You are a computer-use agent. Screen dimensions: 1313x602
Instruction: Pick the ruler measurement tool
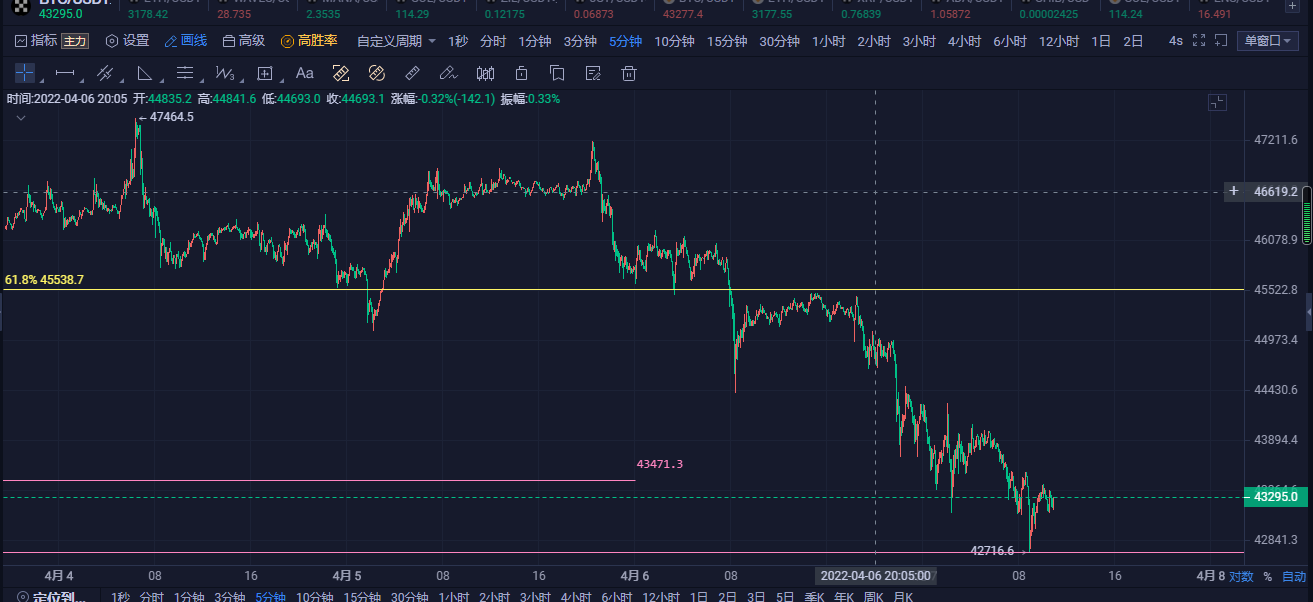[411, 73]
